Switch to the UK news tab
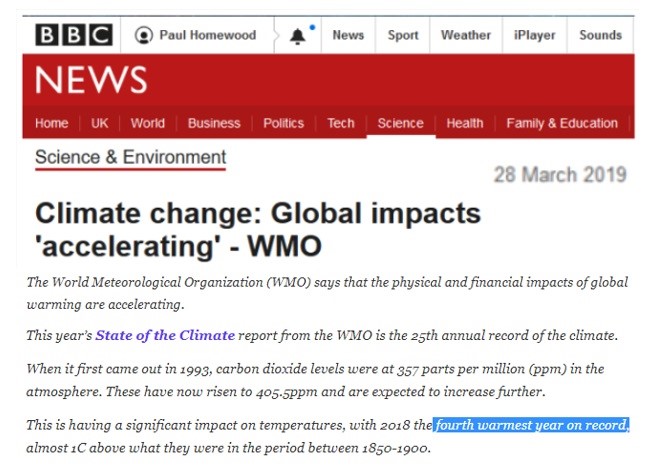The image size is (657, 474). coord(99,123)
